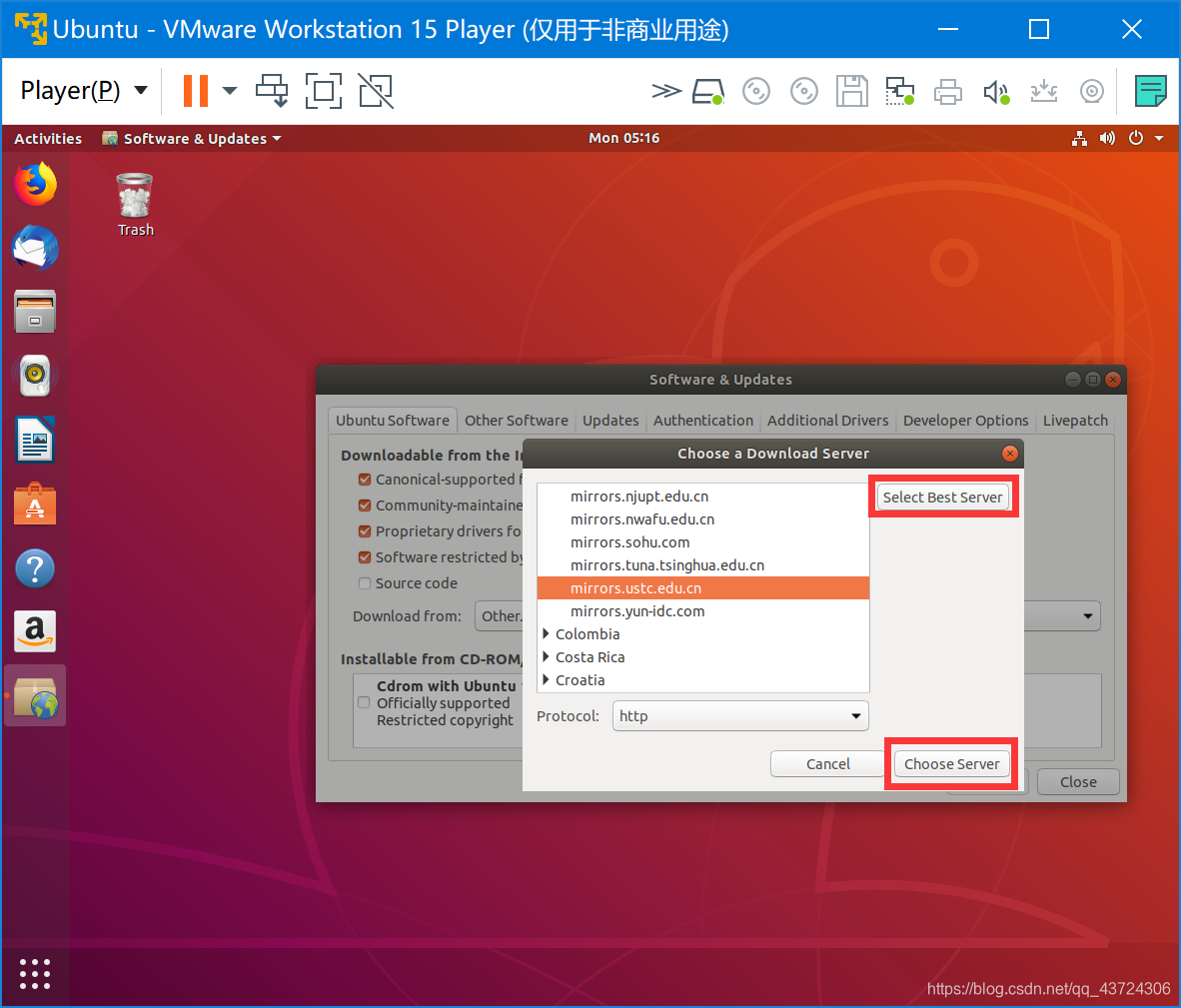1181x1008 pixels.
Task: Click the VMware hard disk device icon
Action: 708,92
